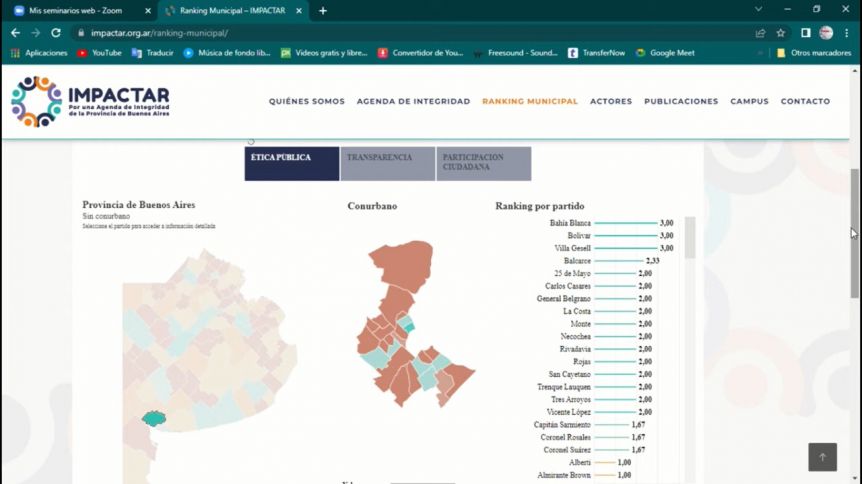Screen dimensions: 862x484
Task: Select Necochea in the ranking
Action: coord(576,336)
